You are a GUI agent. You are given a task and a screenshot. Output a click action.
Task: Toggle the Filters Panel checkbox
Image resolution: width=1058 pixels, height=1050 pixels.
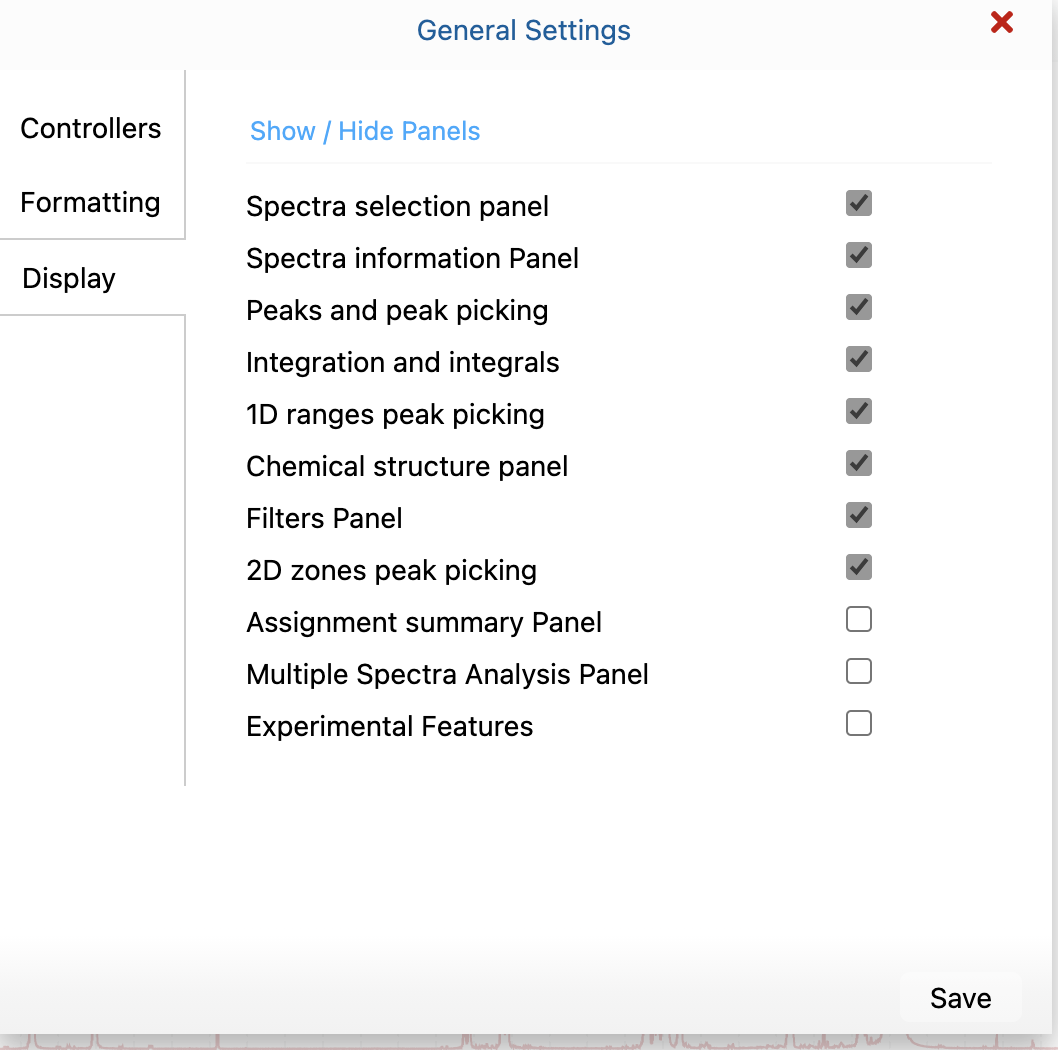point(858,515)
